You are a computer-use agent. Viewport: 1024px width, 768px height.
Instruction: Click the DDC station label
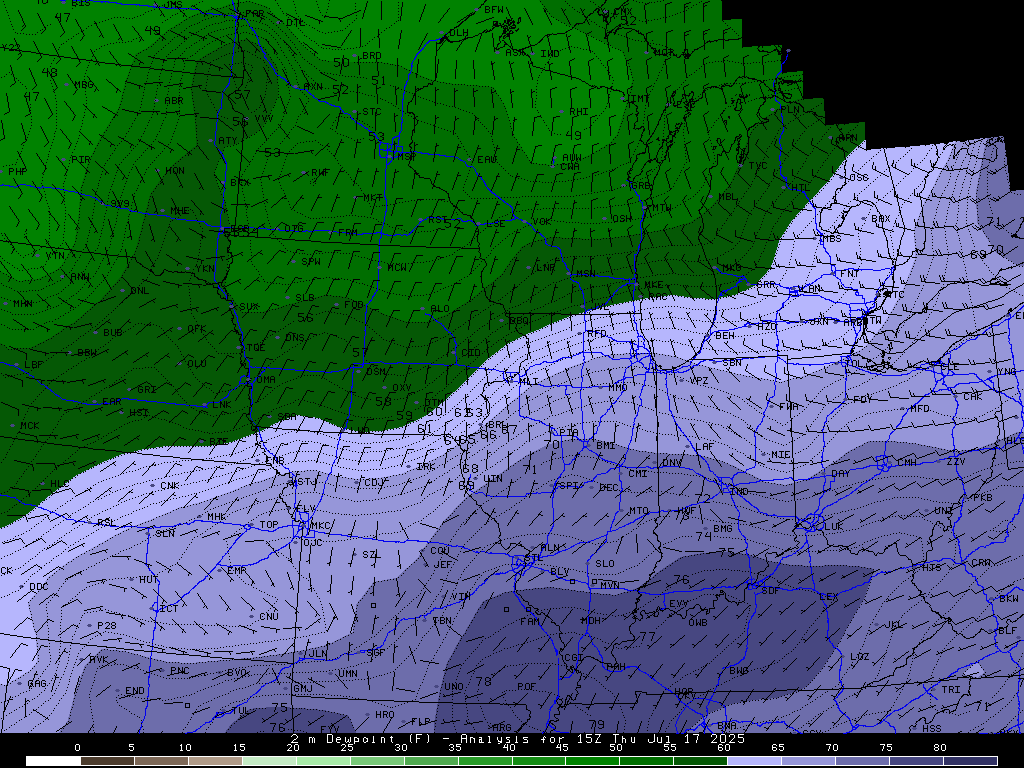[39, 586]
